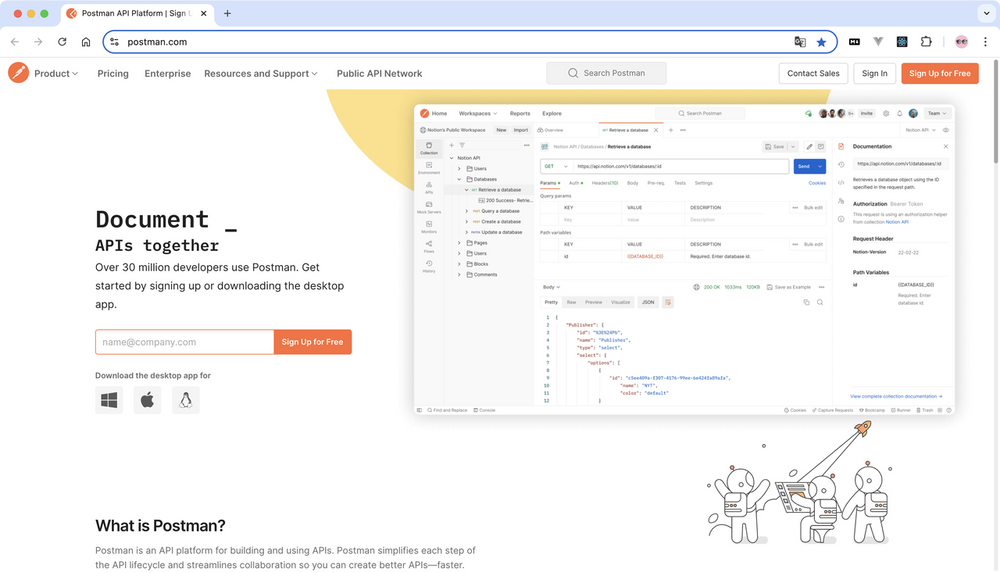Viewport: 1000px width, 573px height.
Task: Open a new browser tab
Action: (x=227, y=14)
